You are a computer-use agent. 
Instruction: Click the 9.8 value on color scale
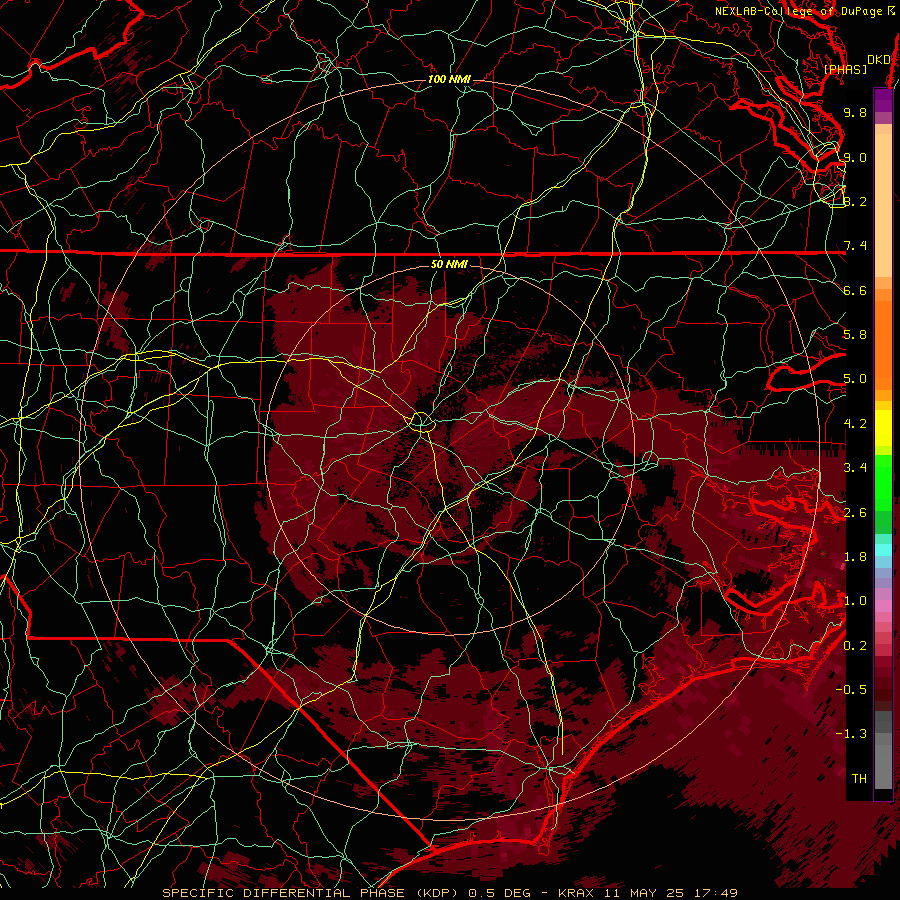point(855,112)
